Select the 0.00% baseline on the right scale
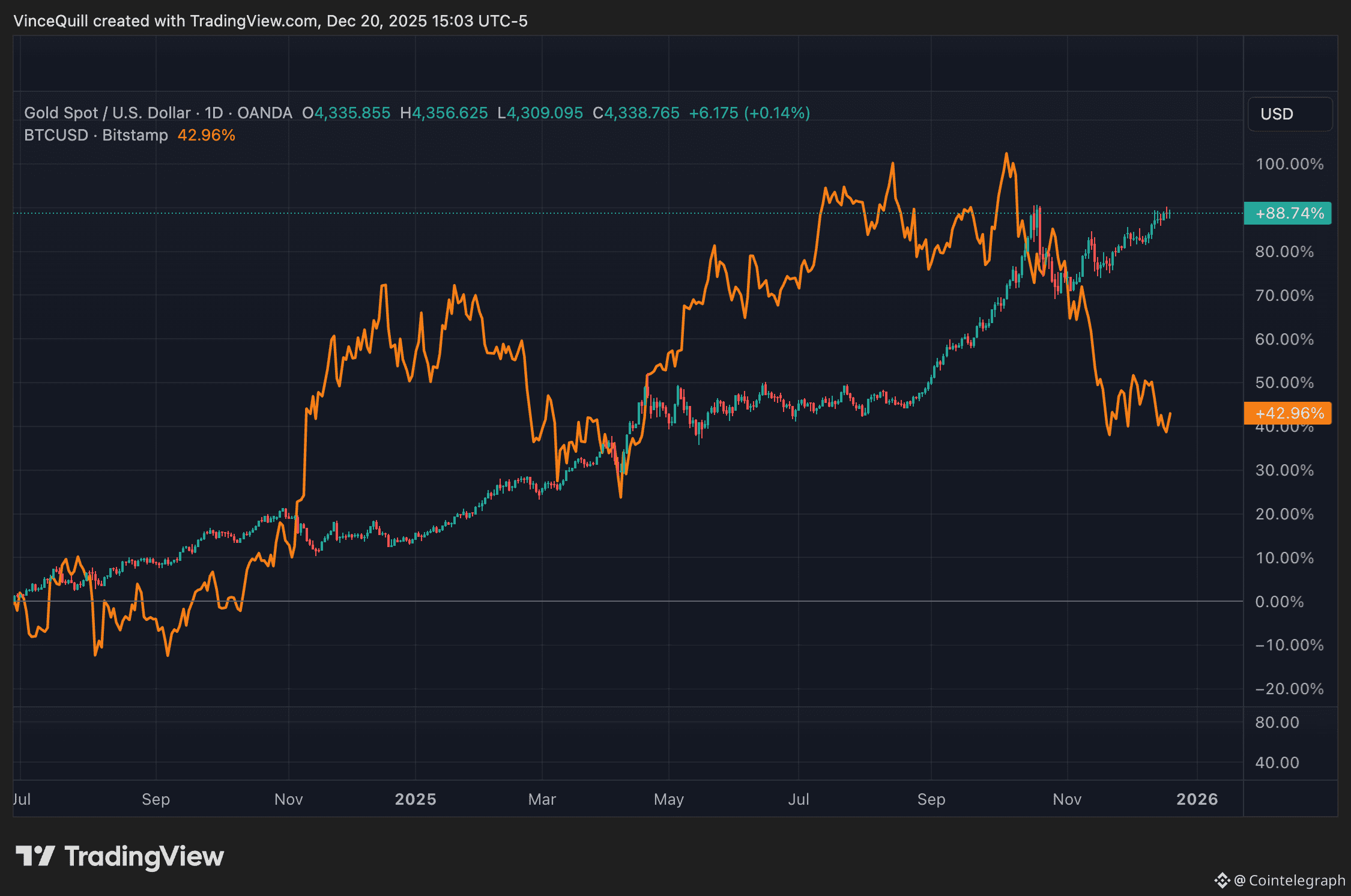The height and width of the screenshot is (896, 1351). (1280, 601)
